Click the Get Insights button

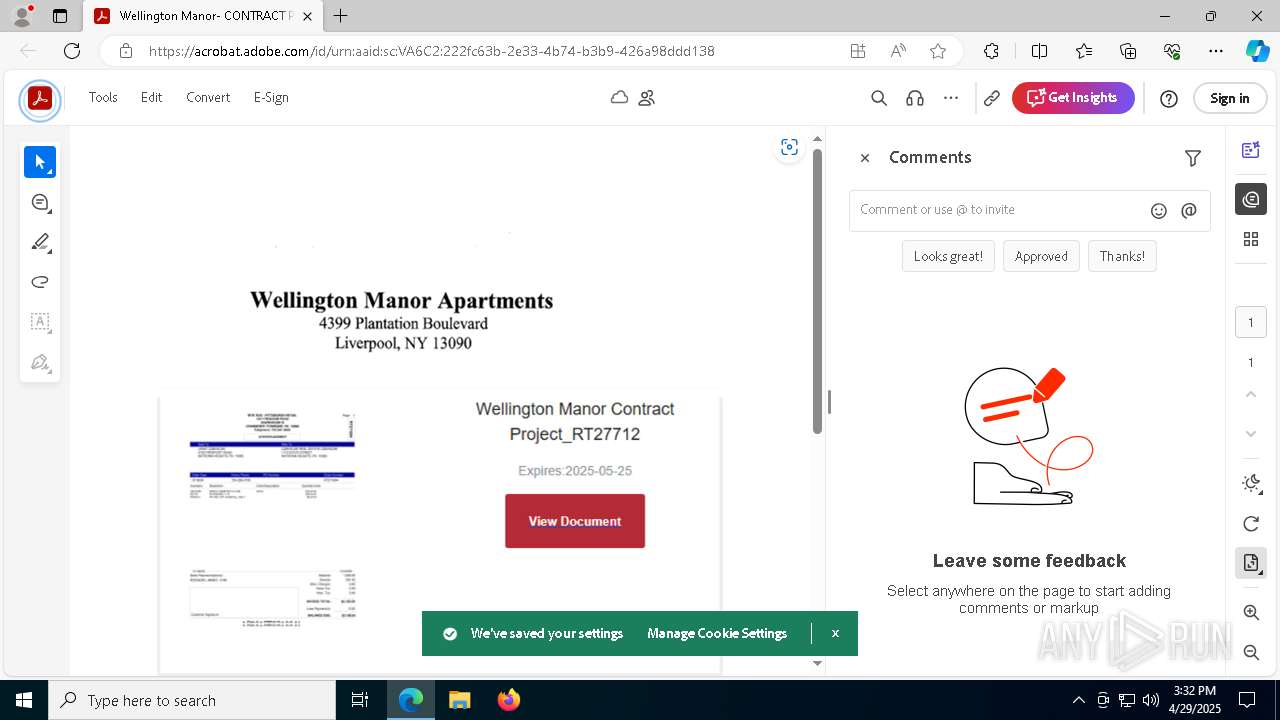(x=1073, y=98)
